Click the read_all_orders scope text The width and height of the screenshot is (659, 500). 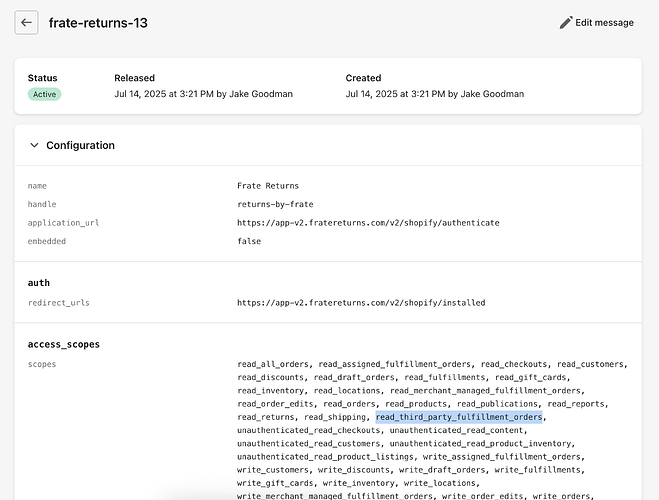click(272, 364)
